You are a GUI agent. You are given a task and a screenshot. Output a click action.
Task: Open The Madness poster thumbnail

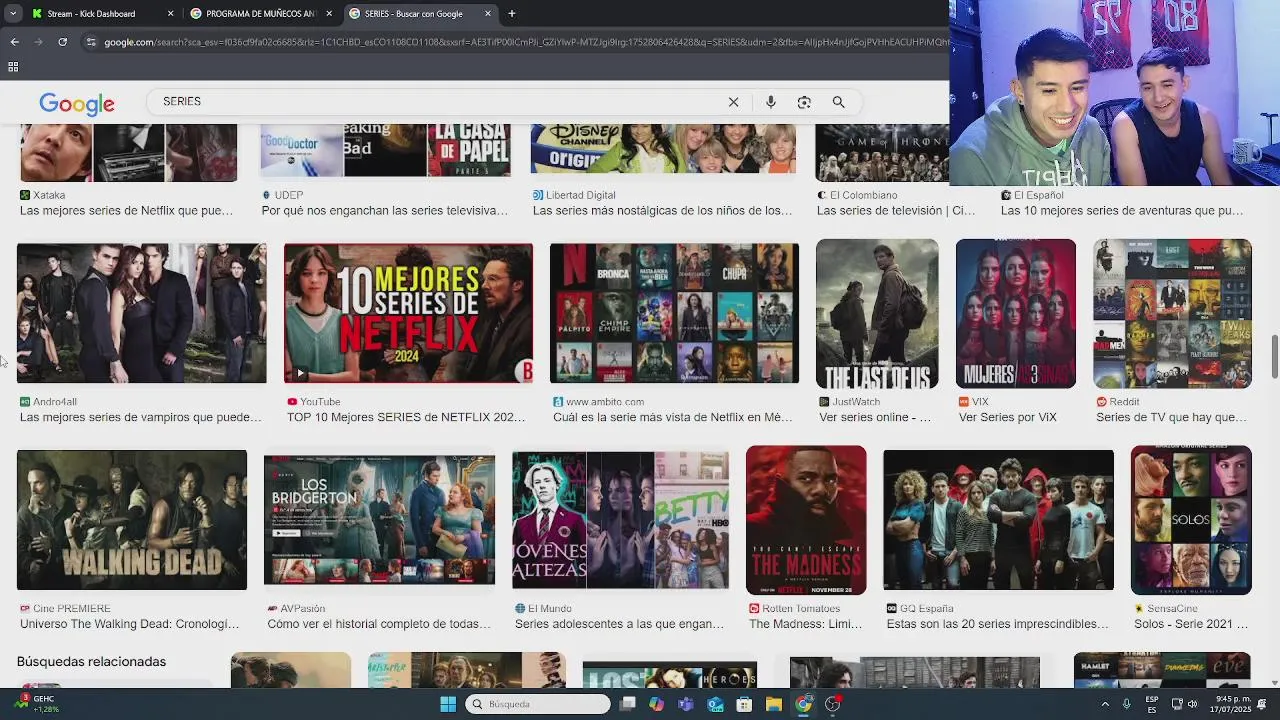[x=806, y=520]
